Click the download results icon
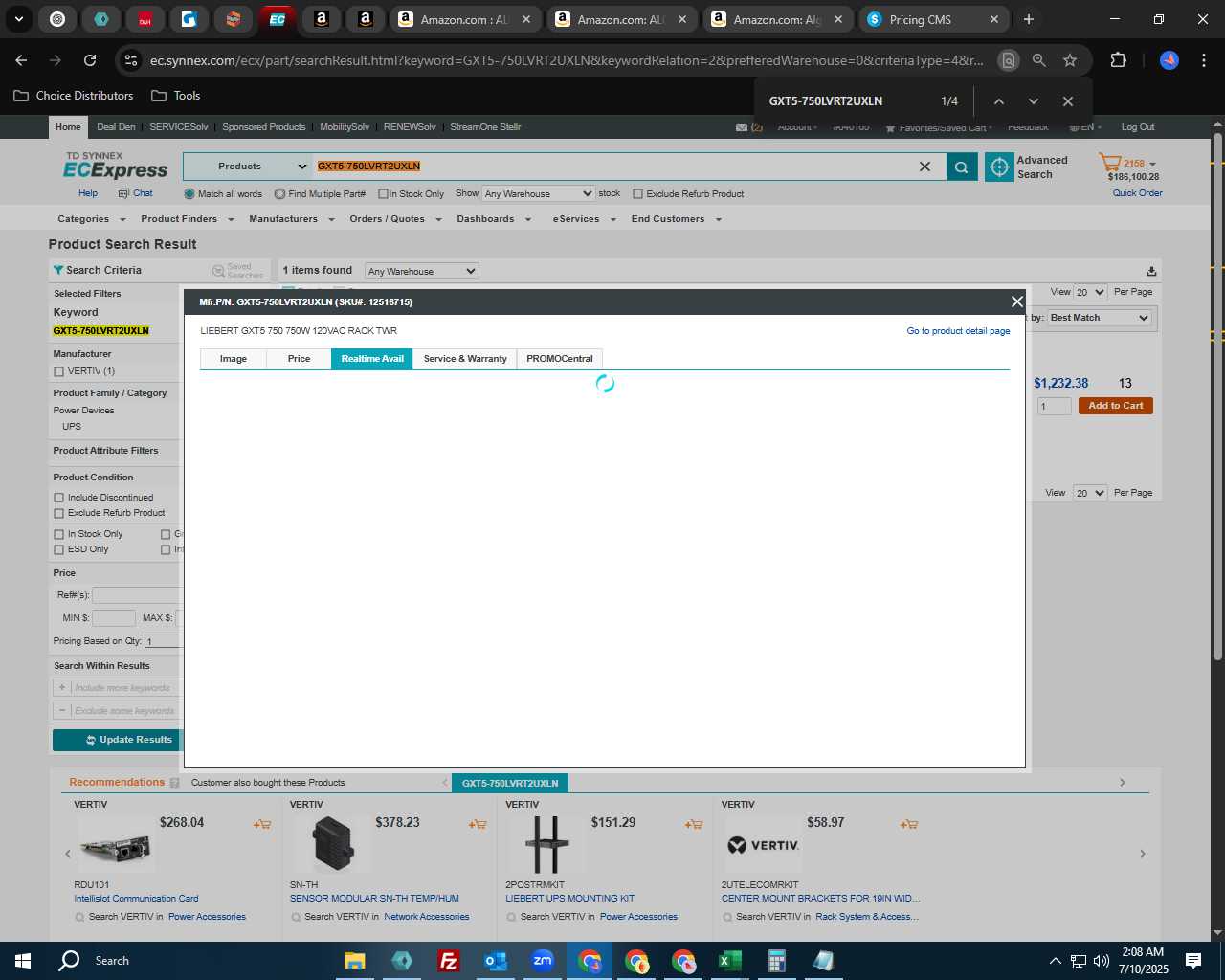This screenshot has height=980, width=1225. (x=1151, y=271)
